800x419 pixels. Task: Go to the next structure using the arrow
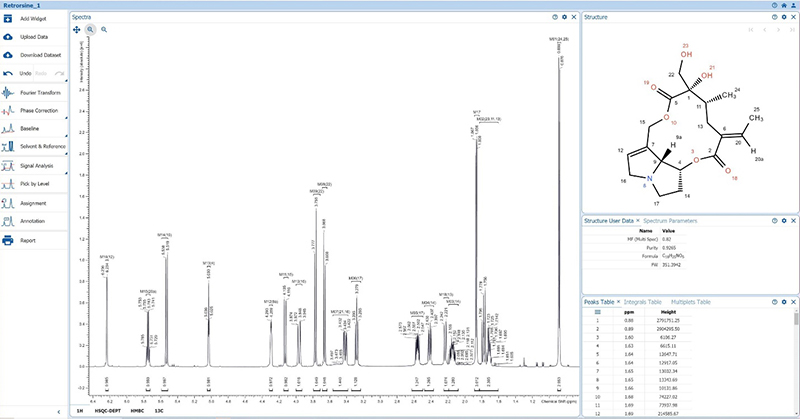coord(777,30)
